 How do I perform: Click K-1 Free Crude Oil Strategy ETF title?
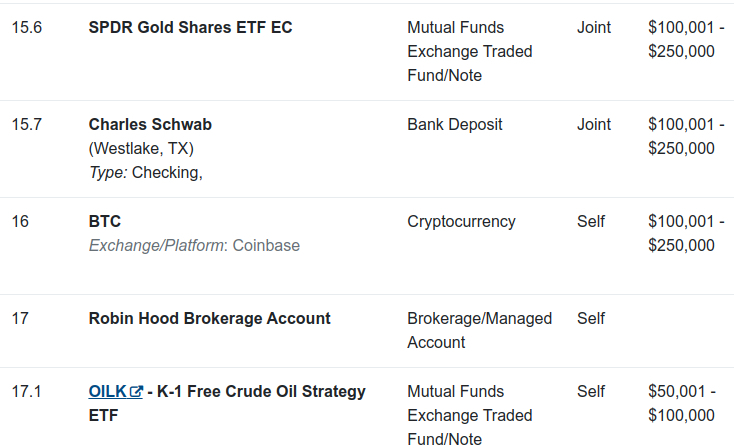click(x=227, y=404)
